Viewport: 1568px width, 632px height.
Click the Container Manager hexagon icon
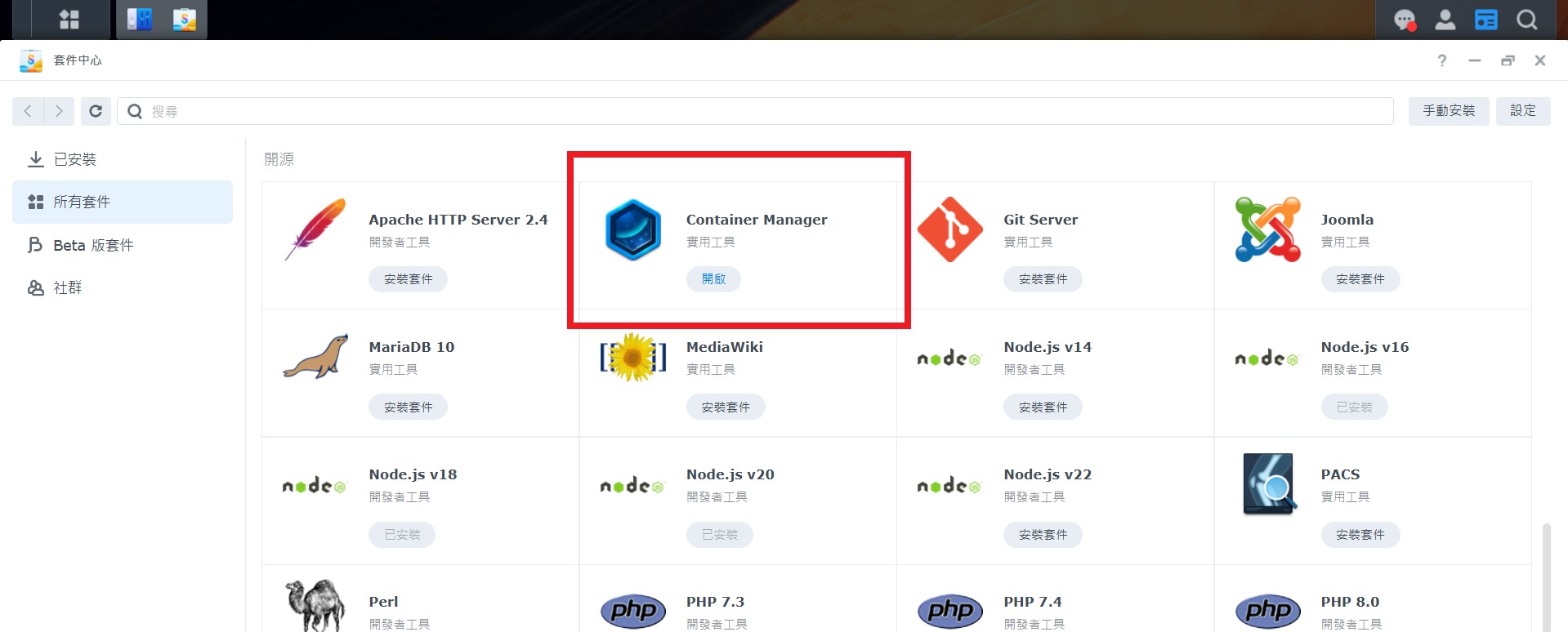point(633,229)
